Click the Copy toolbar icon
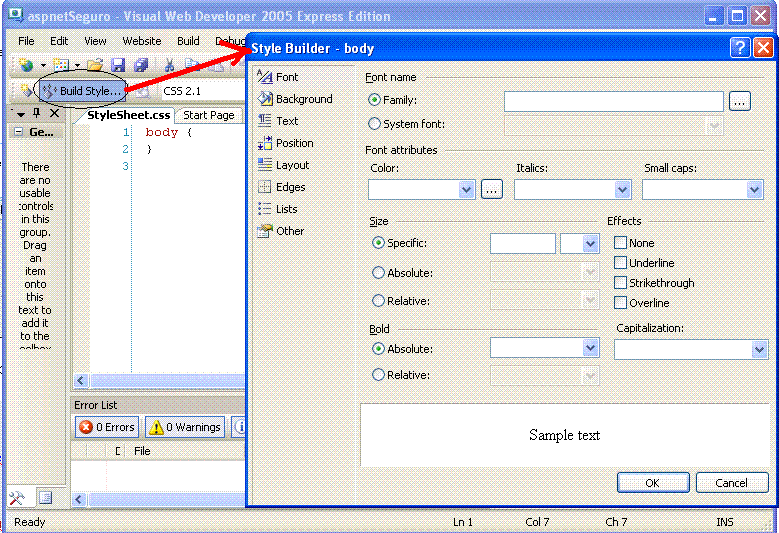This screenshot has height=533, width=779. point(192,65)
